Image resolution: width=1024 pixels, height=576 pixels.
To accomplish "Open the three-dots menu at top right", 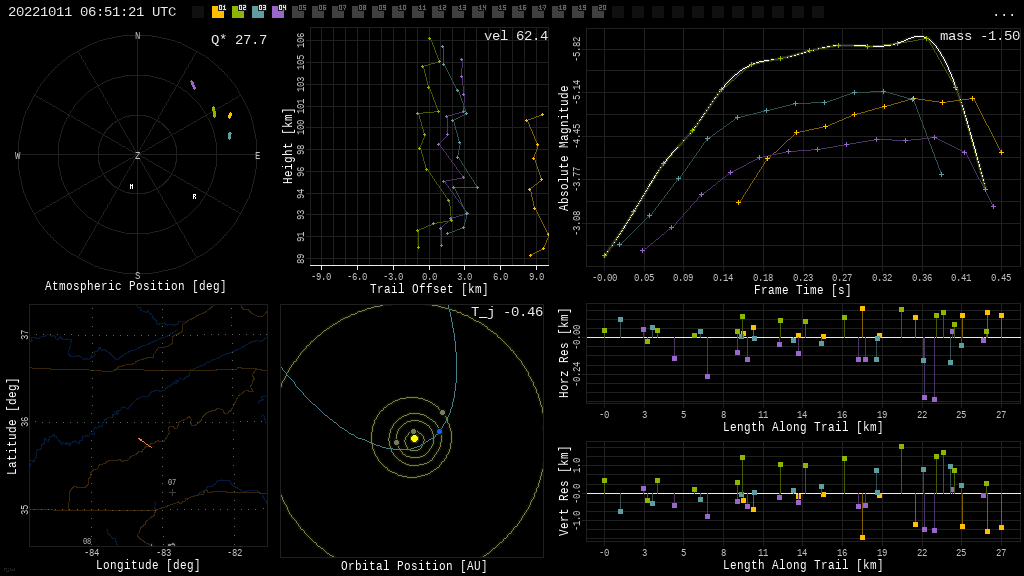I will 1003,13.
